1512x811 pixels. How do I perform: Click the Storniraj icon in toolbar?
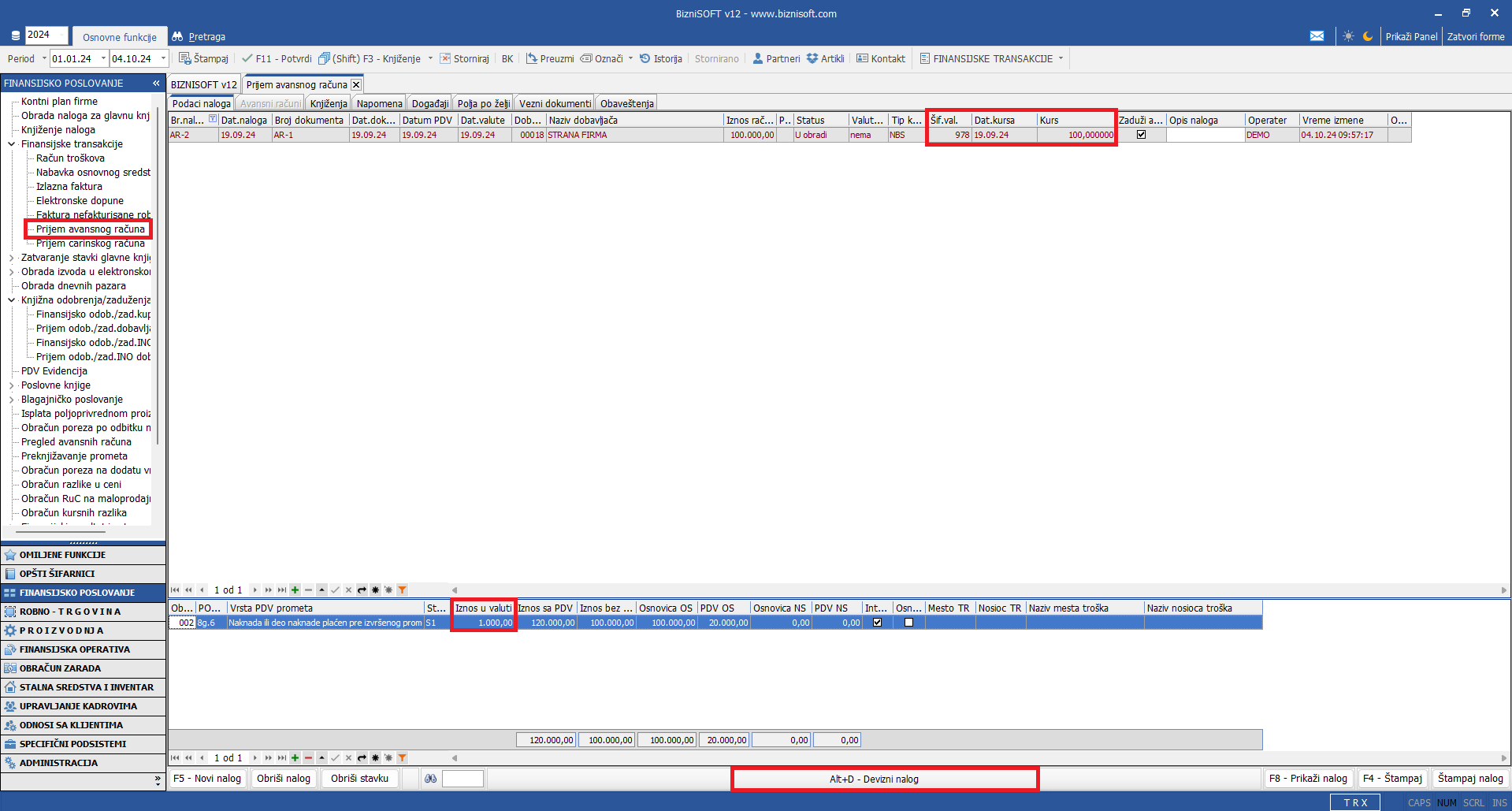pyautogui.click(x=445, y=58)
